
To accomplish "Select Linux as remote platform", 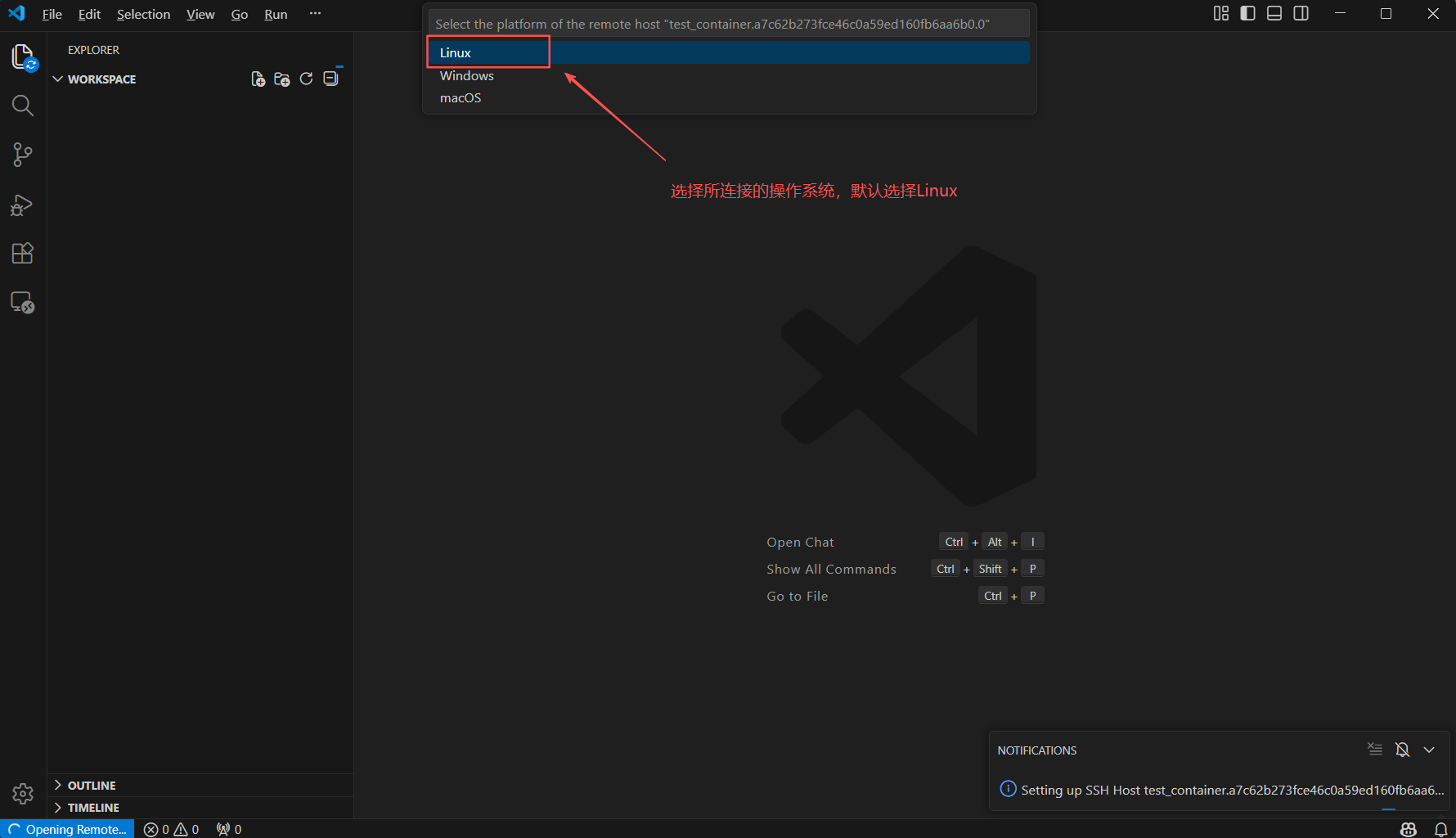I will coord(729,52).
